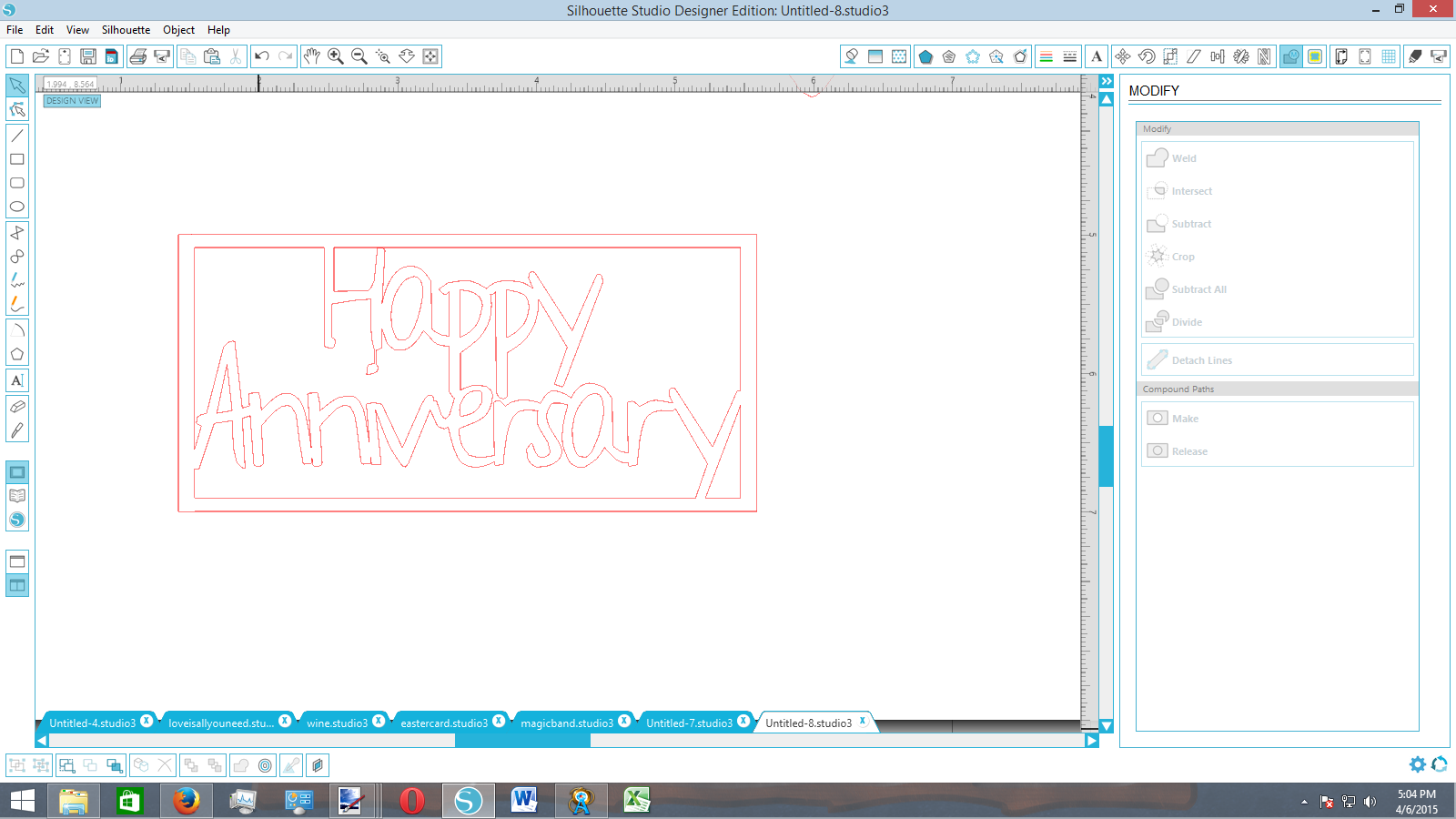Viewport: 1456px width, 819px height.
Task: Open the File menu
Action: 15,30
